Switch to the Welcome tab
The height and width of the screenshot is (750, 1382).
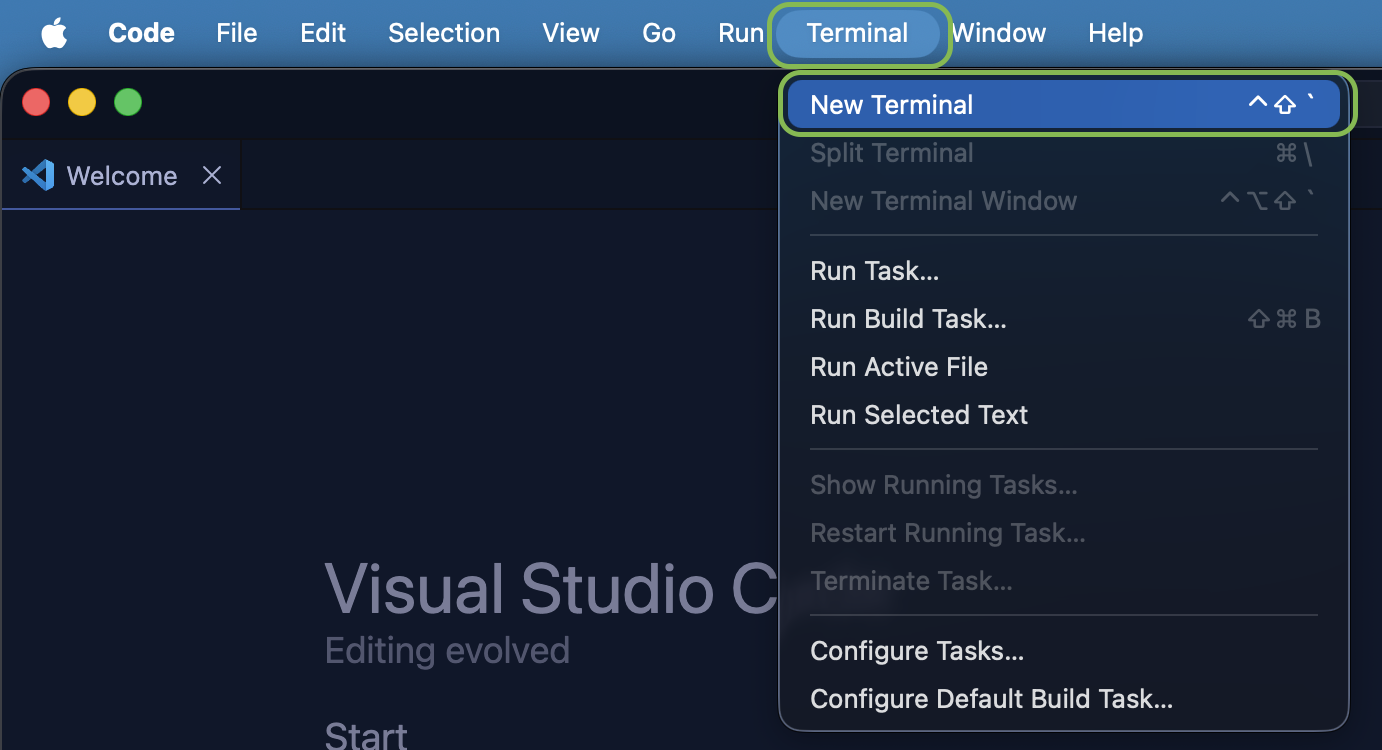(x=121, y=176)
